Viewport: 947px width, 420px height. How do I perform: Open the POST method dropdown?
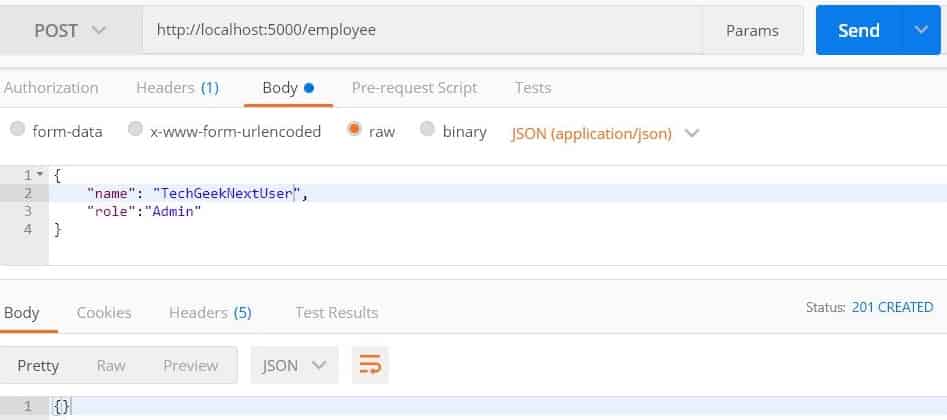[70, 30]
